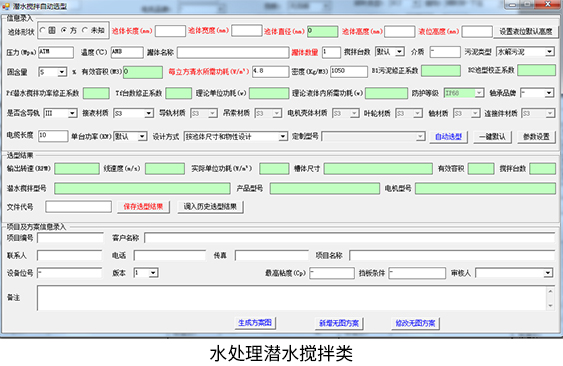Viewport: 563px width, 366px height.
Task: Click the 罐体名称 text field
Action: pos(233,52)
